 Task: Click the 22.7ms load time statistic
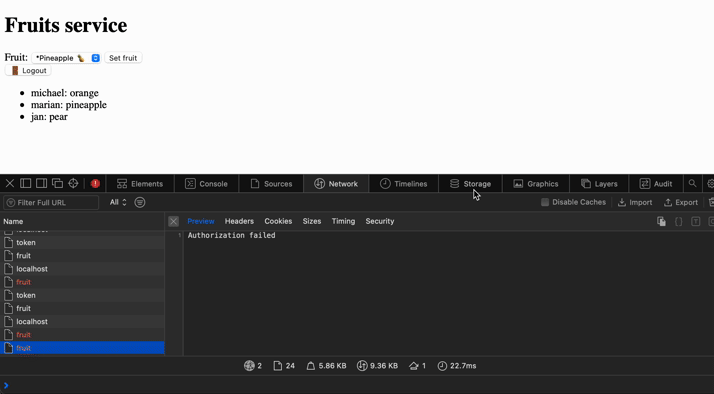click(x=457, y=366)
